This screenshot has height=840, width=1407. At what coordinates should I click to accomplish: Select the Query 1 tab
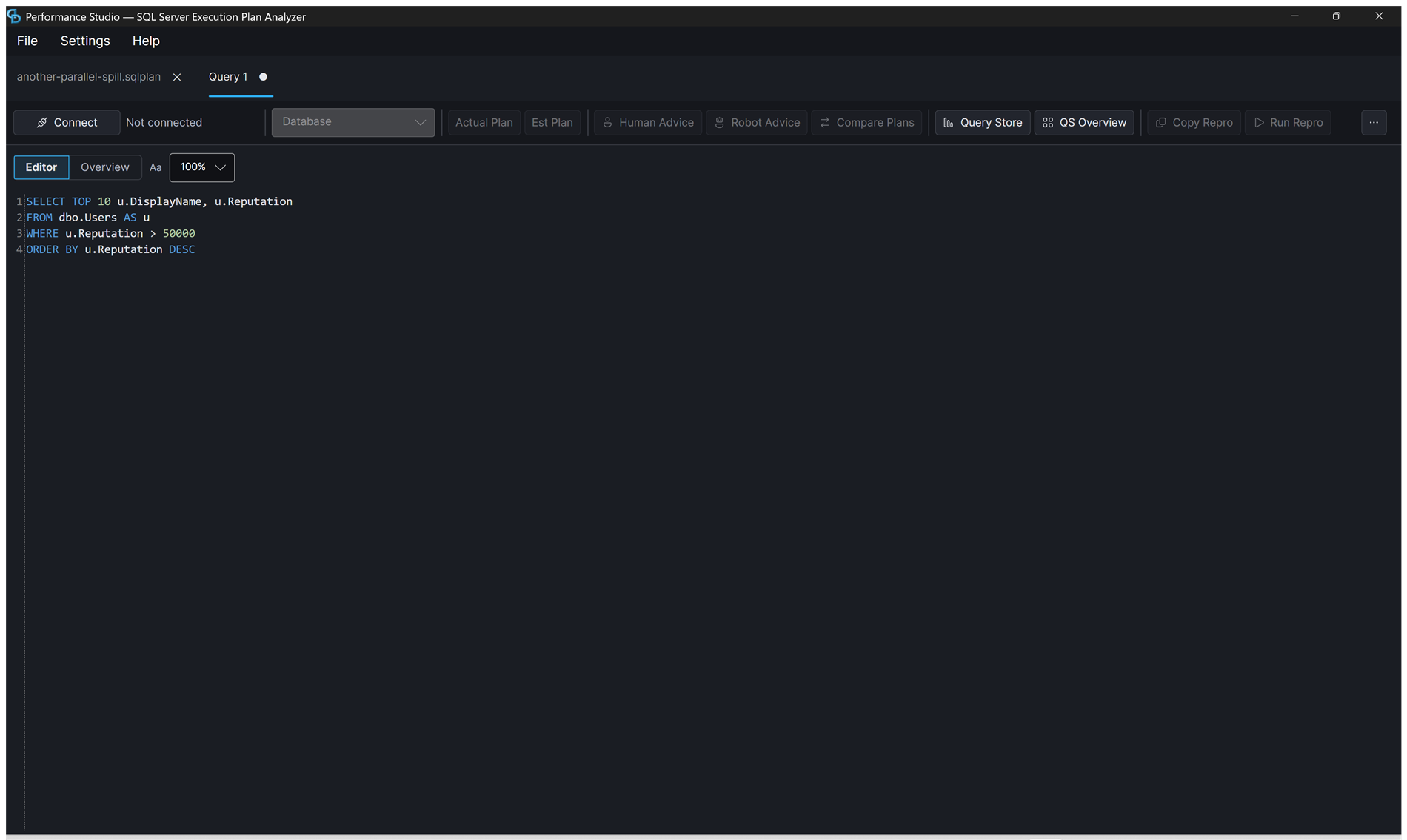coord(228,77)
